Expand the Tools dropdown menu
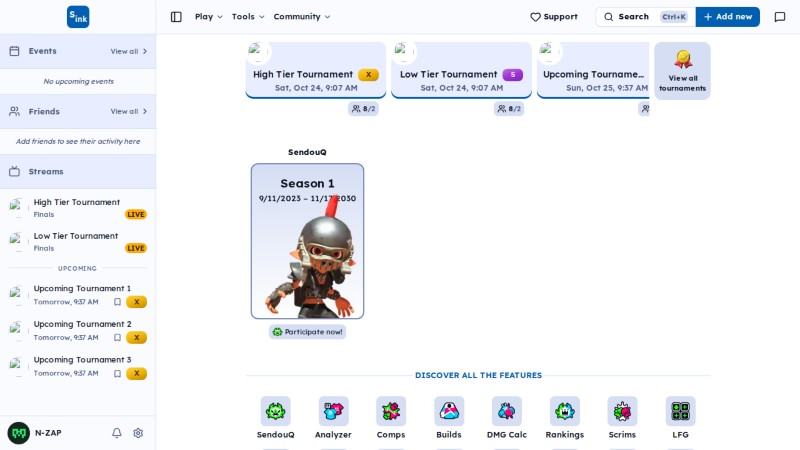Screen dimensions: 800x450 248,17
